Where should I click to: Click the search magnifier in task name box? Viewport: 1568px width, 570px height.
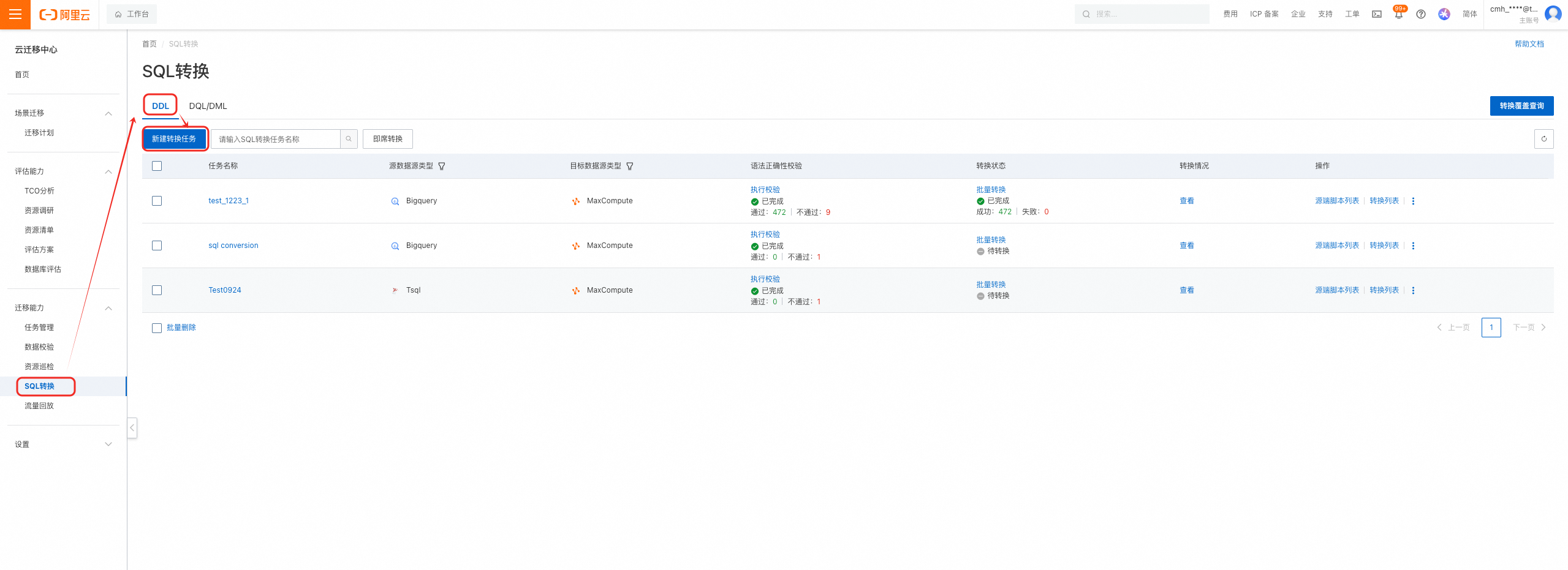(x=349, y=139)
